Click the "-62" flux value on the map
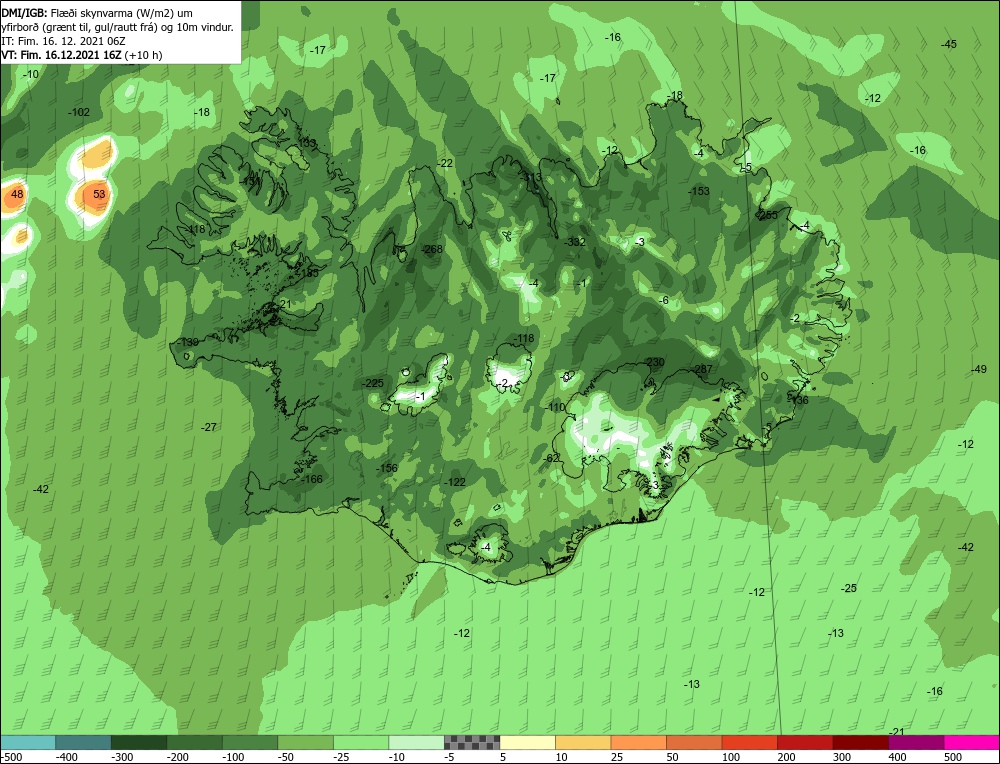 click(x=551, y=459)
